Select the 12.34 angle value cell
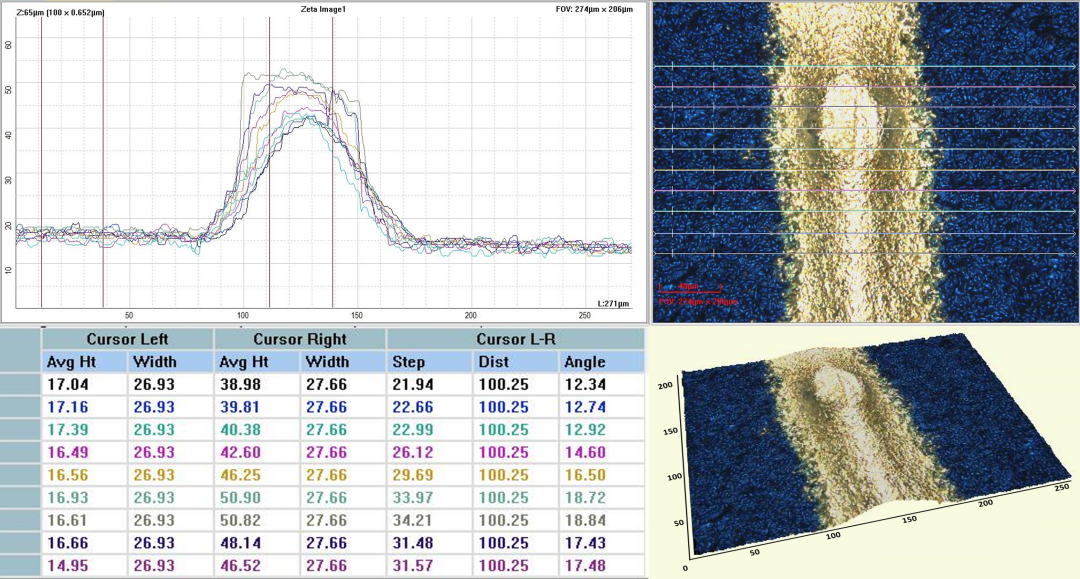Viewport: 1080px width, 579px height. (x=601, y=384)
